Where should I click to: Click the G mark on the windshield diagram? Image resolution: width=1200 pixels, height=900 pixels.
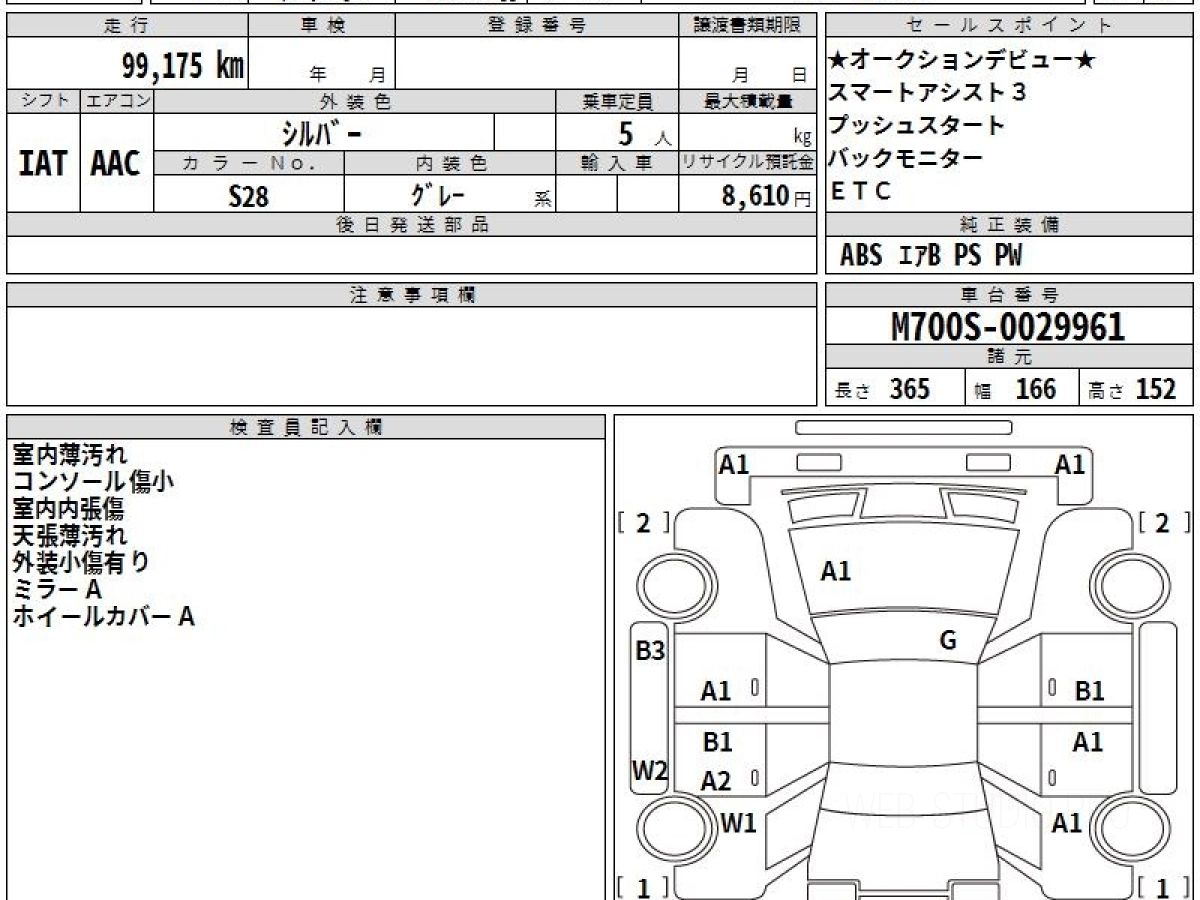coord(948,641)
